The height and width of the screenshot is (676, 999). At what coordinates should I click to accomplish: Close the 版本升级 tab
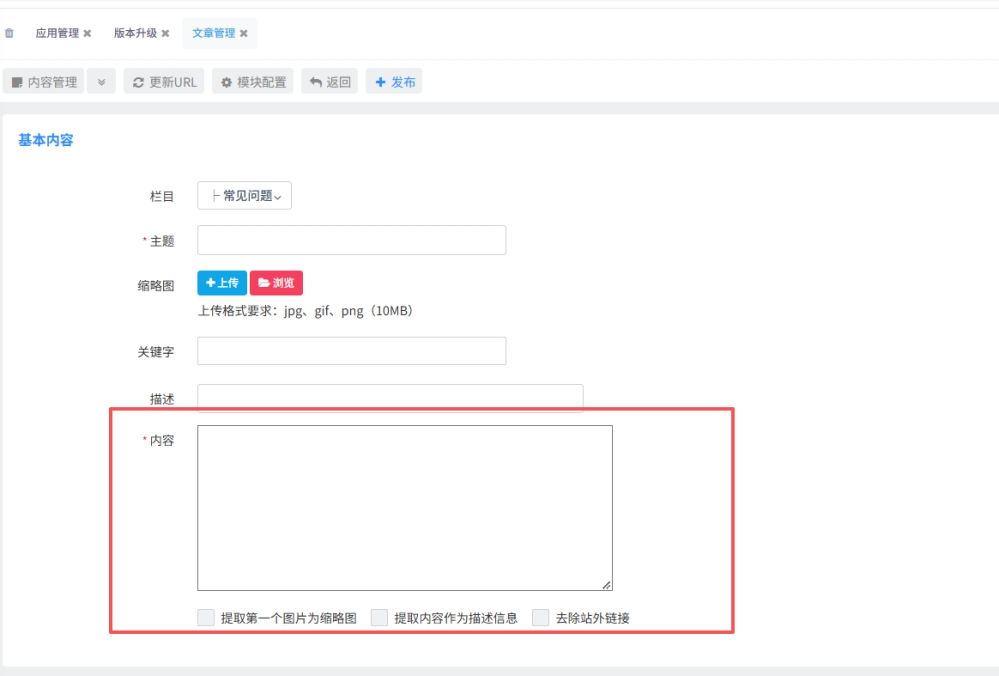pyautogui.click(x=165, y=33)
